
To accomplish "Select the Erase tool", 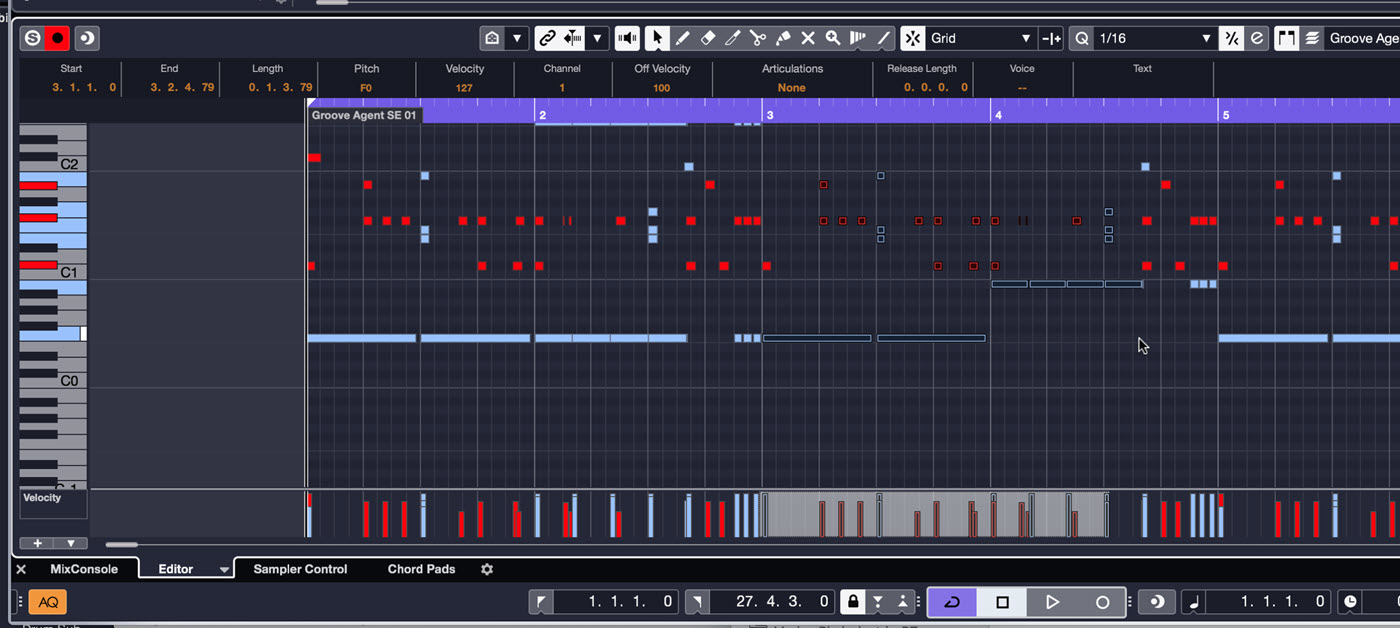I will [707, 38].
